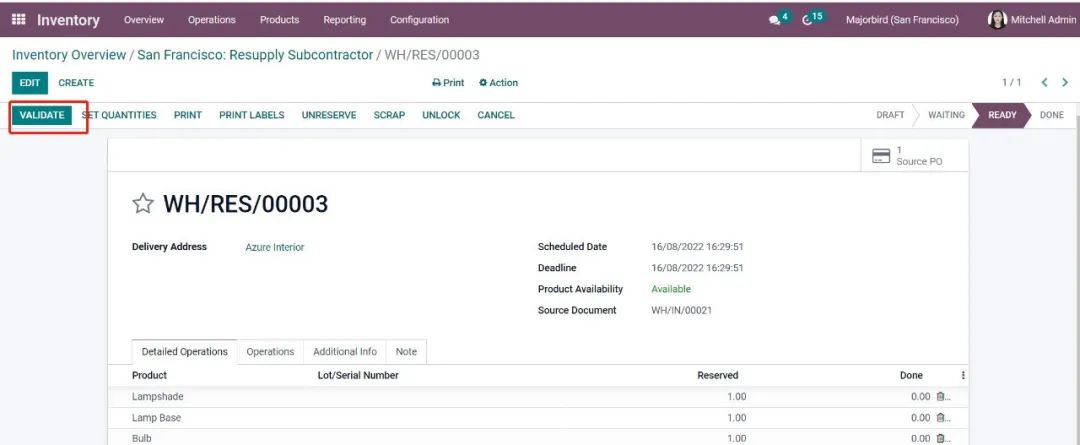The height and width of the screenshot is (445, 1080).
Task: Open column options kebab menu in table
Action: [963, 376]
